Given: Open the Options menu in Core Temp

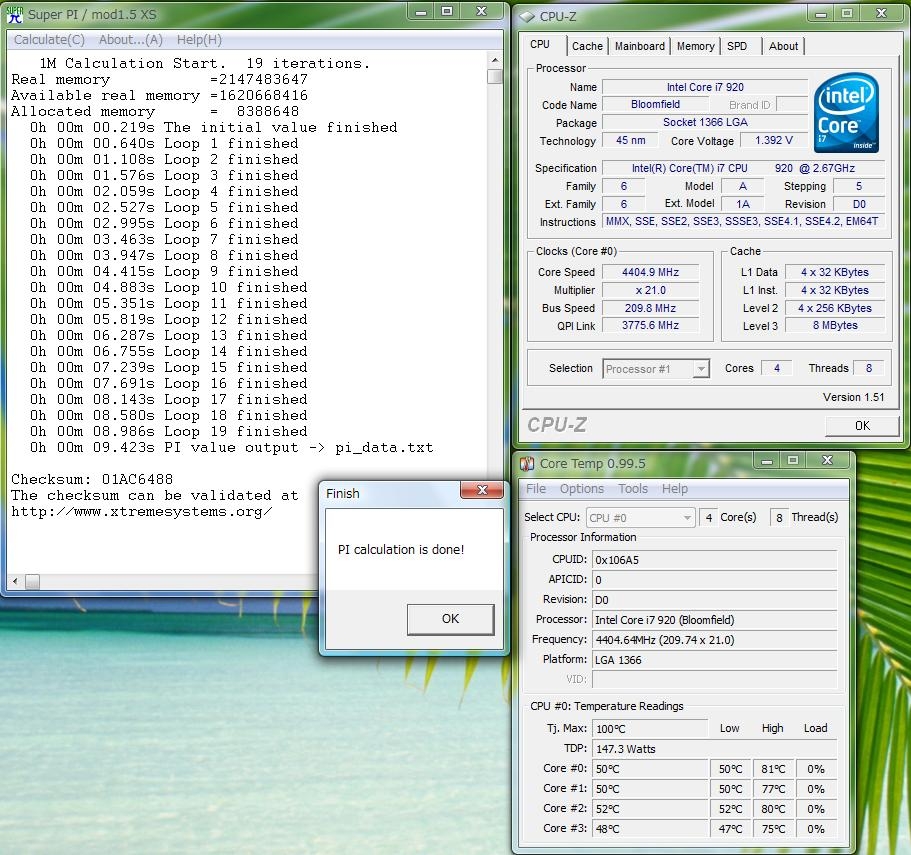Looking at the screenshot, I should (582, 488).
